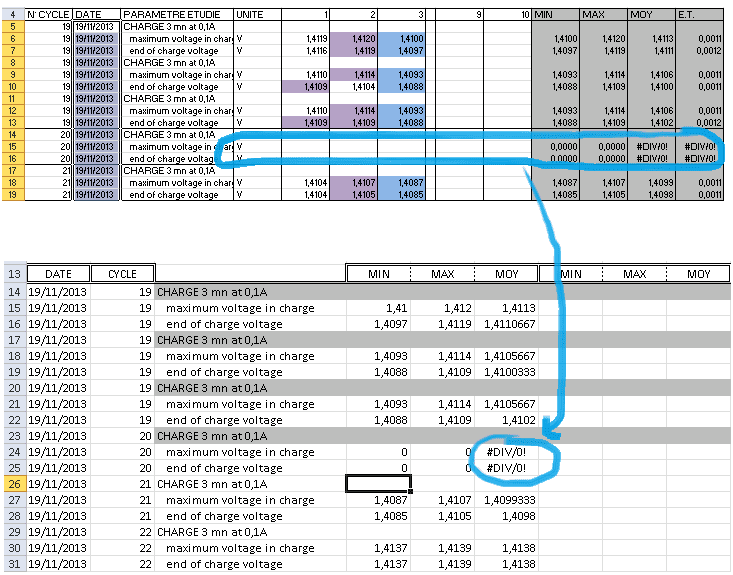Click column header 9 in top table

point(459,15)
